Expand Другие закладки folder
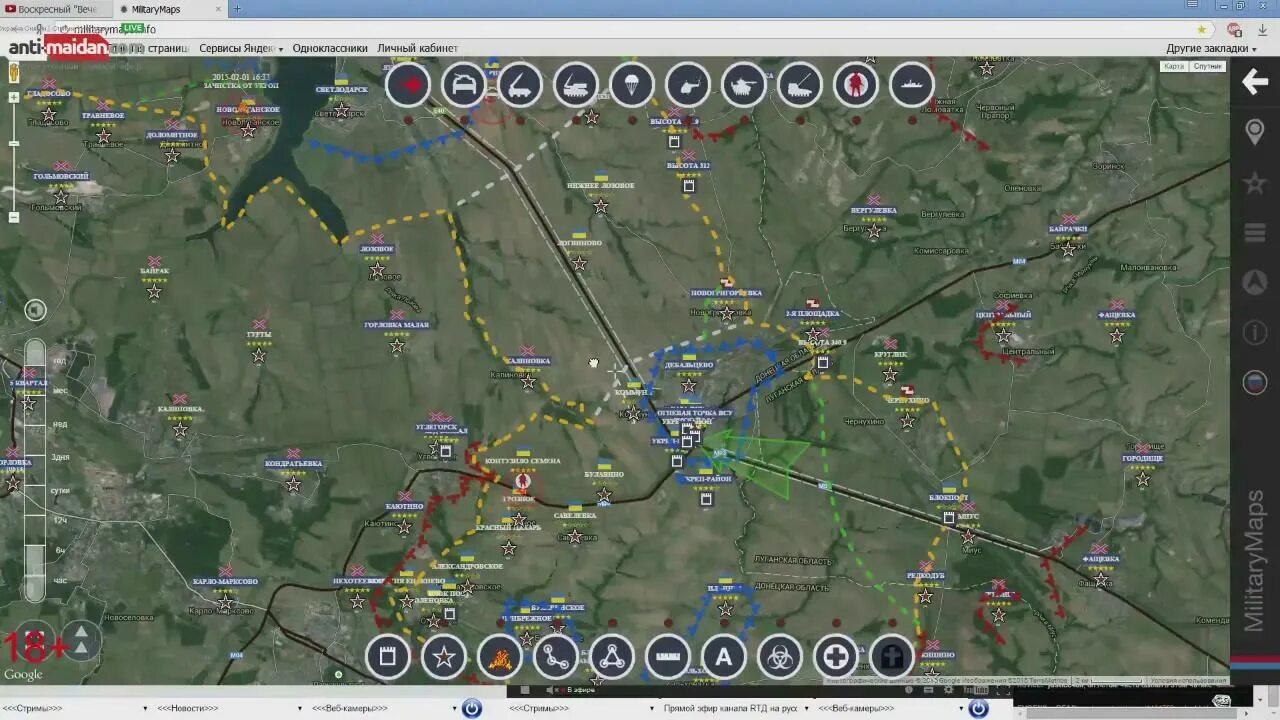The height and width of the screenshot is (720, 1280). 1211,48
